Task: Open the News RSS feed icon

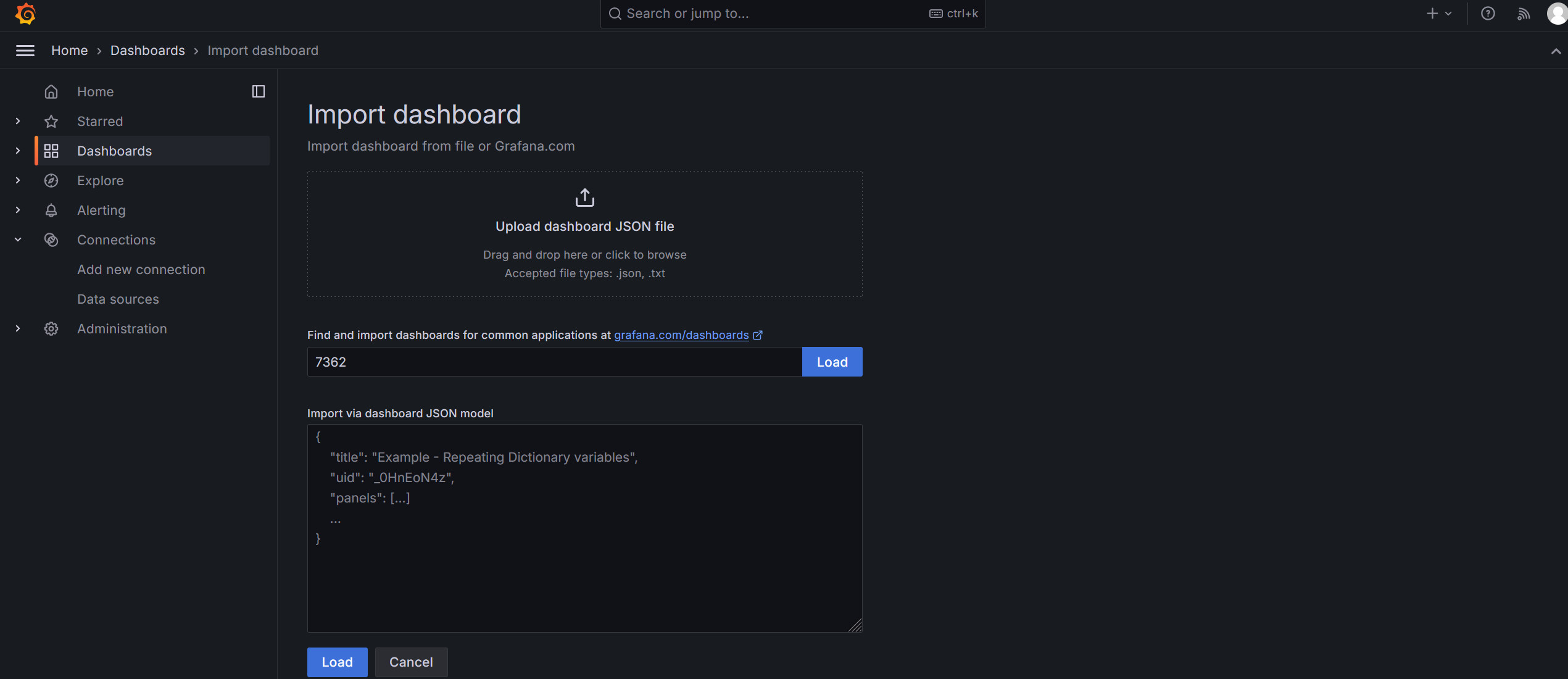Action: [x=1524, y=14]
